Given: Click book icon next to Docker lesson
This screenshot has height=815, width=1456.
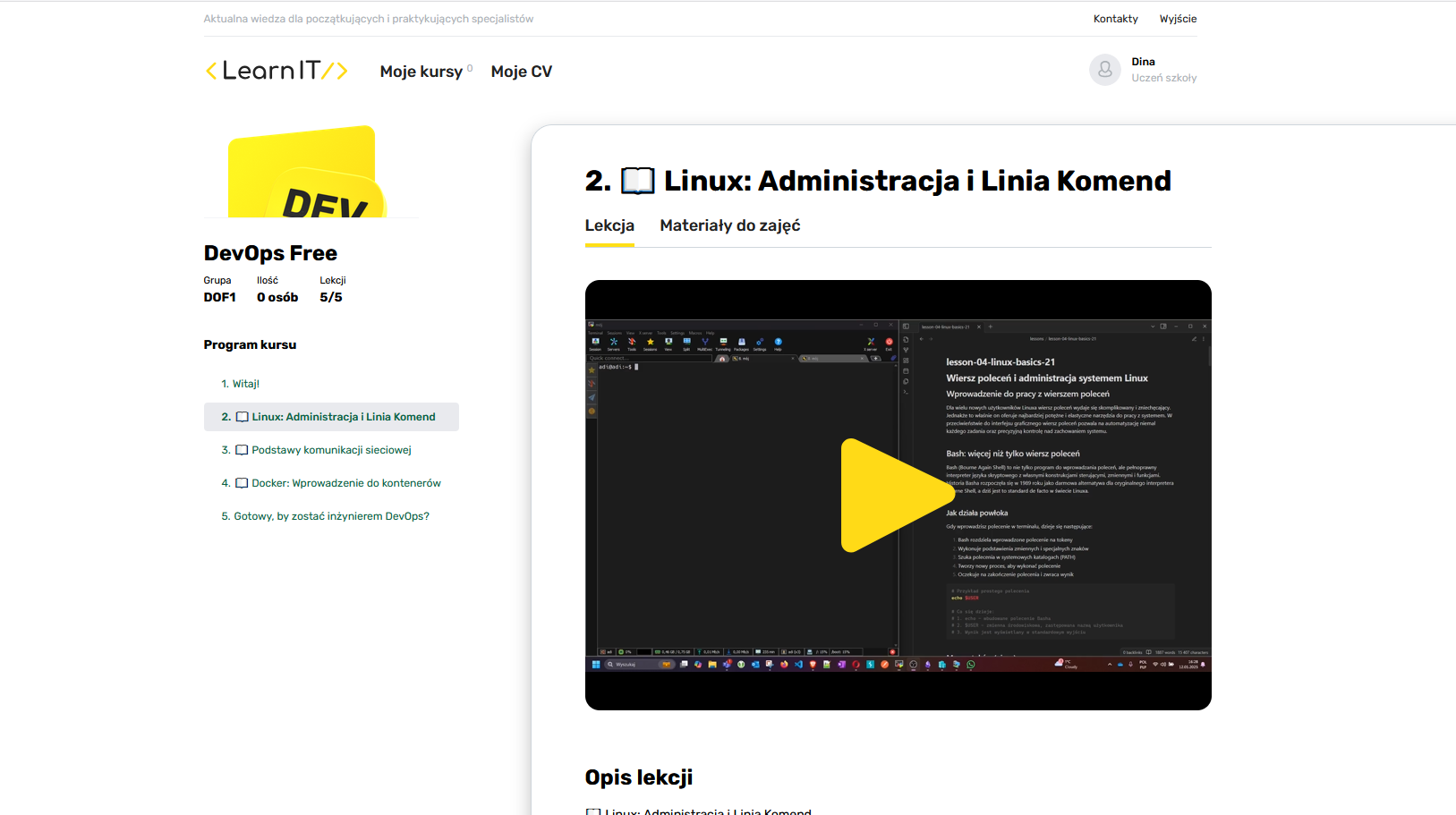Looking at the screenshot, I should (x=242, y=483).
